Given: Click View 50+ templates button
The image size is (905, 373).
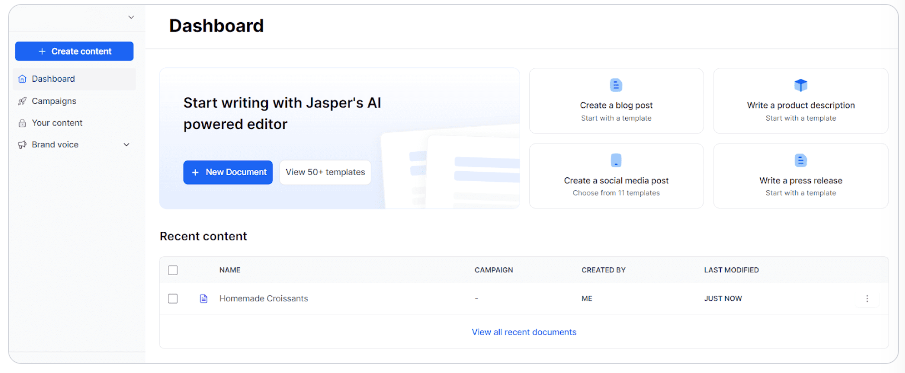Looking at the screenshot, I should 326,172.
